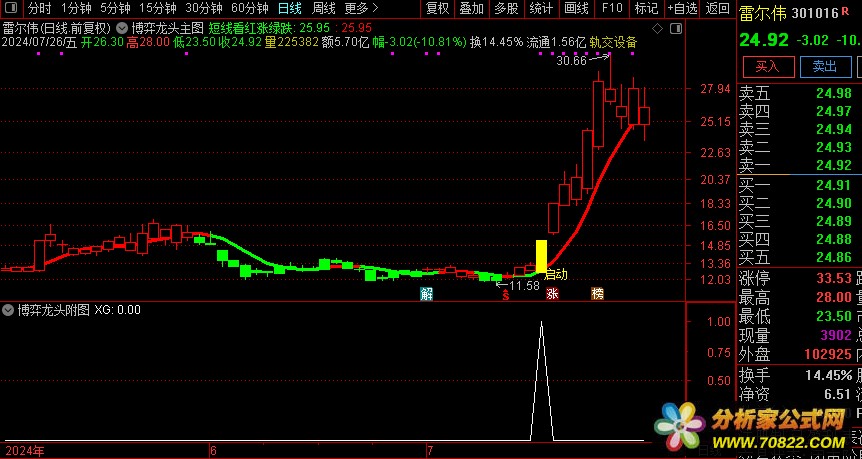Open the 复权 adjustment option

click(438, 8)
